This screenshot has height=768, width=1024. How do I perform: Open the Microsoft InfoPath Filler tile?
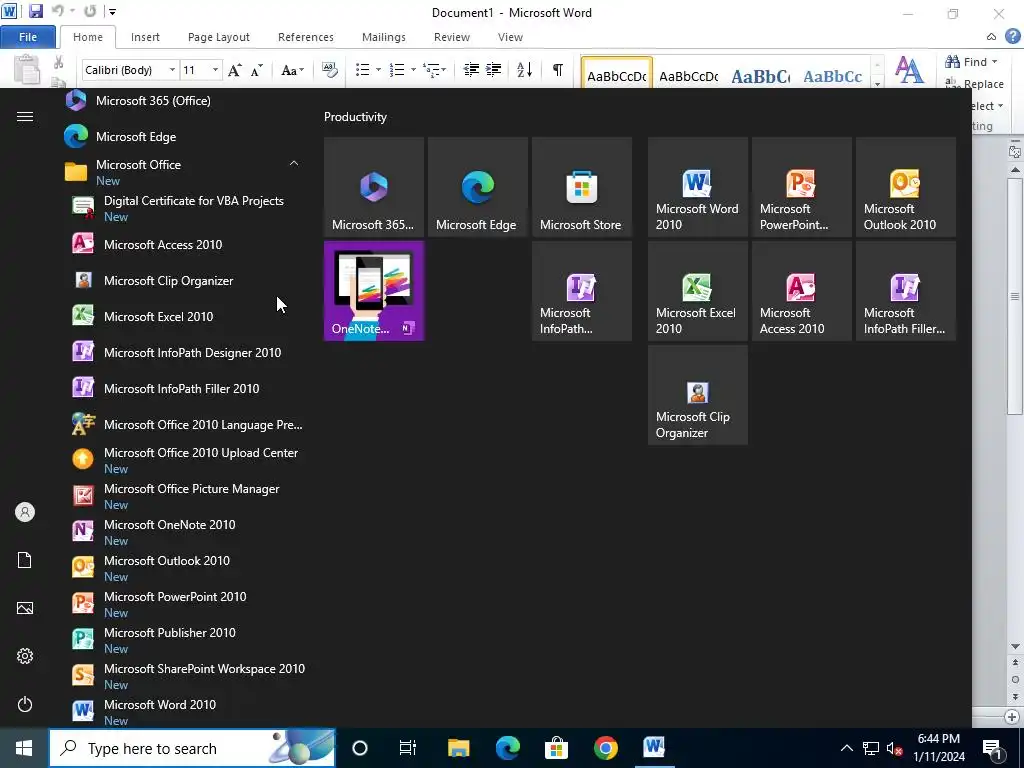click(x=905, y=291)
